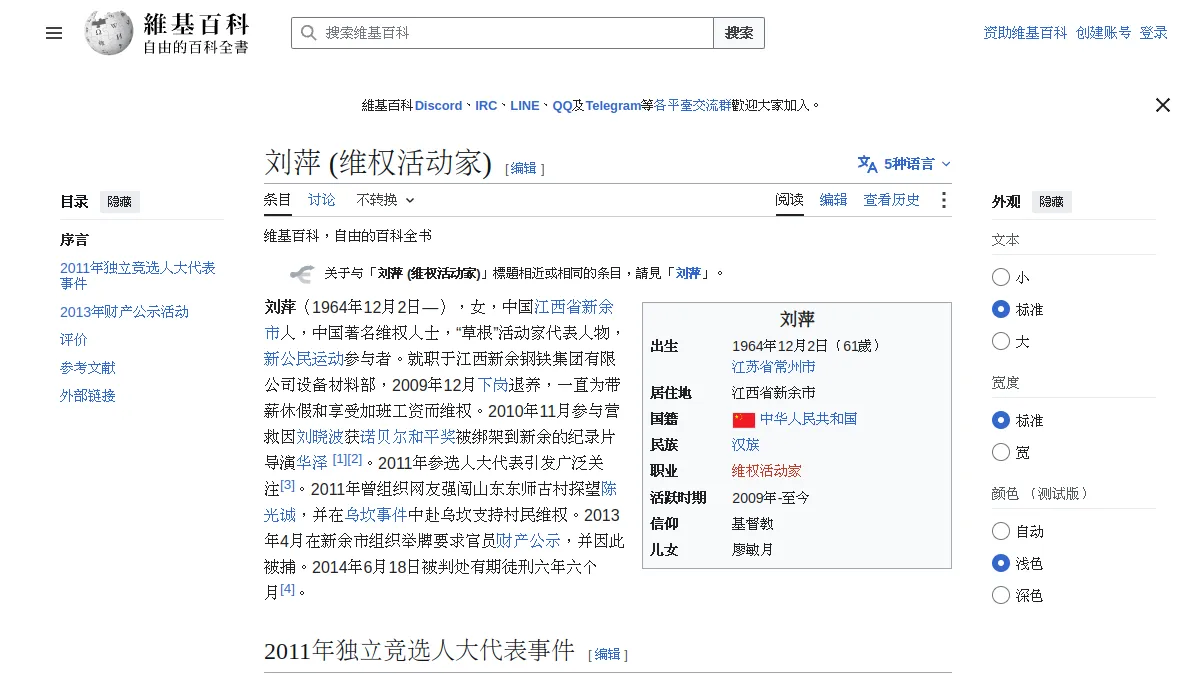Open the 查看历史 tab
This screenshot has width=1200, height=675.
[x=892, y=200]
